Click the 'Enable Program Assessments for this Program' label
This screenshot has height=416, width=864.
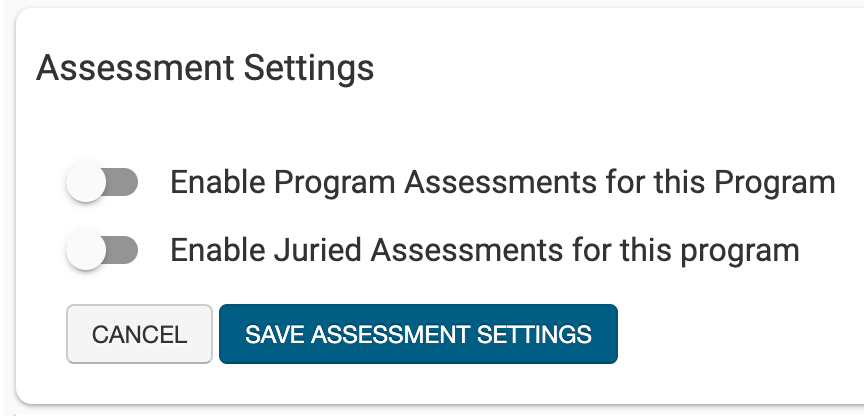click(x=502, y=183)
